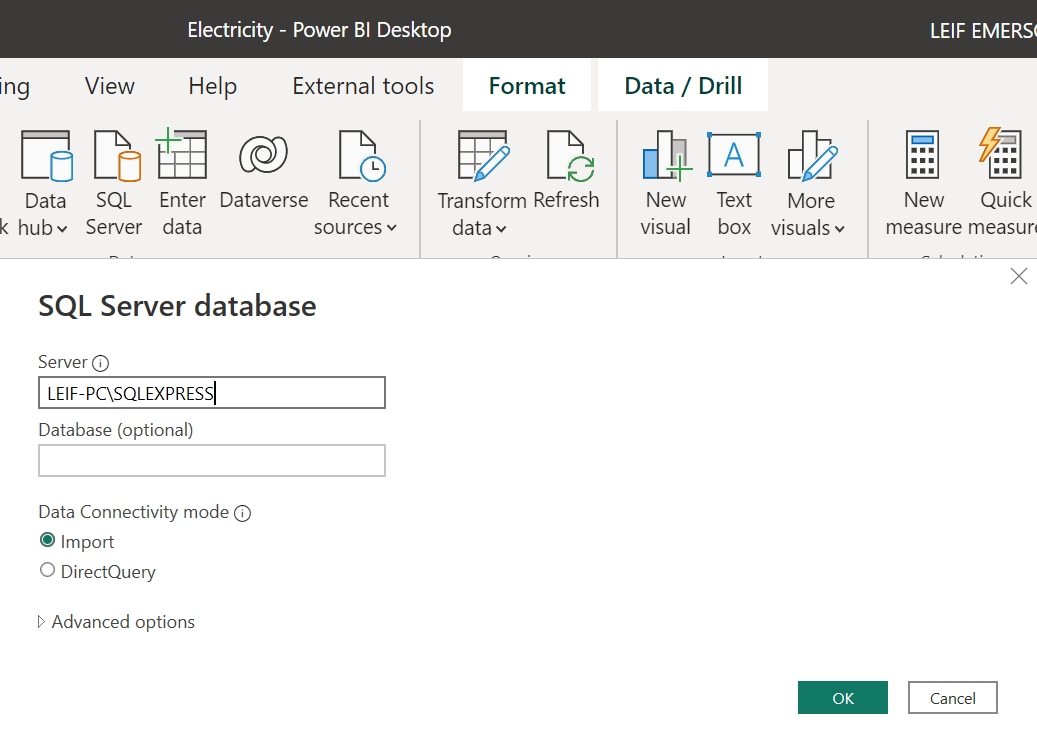
Task: Switch to the Format tab
Action: coord(527,86)
